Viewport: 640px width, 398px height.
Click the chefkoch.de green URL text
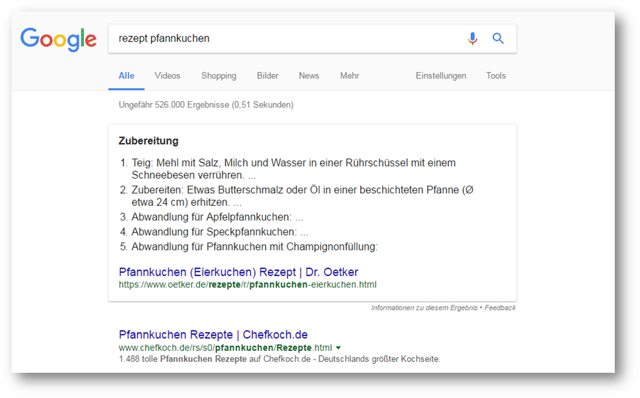(x=225, y=348)
